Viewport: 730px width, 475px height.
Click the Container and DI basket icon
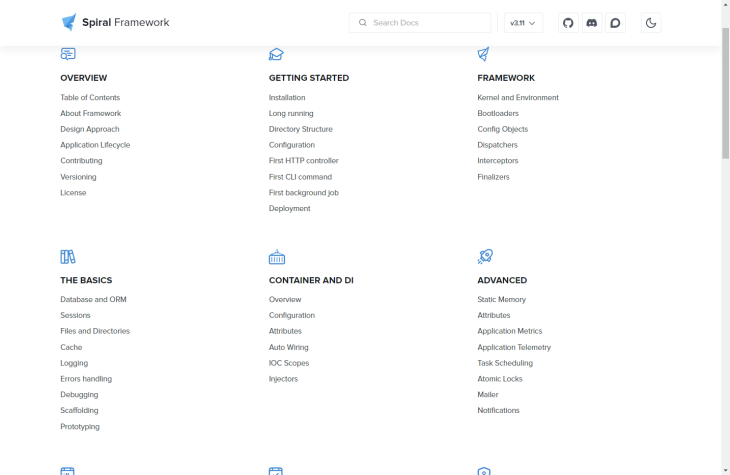point(276,257)
